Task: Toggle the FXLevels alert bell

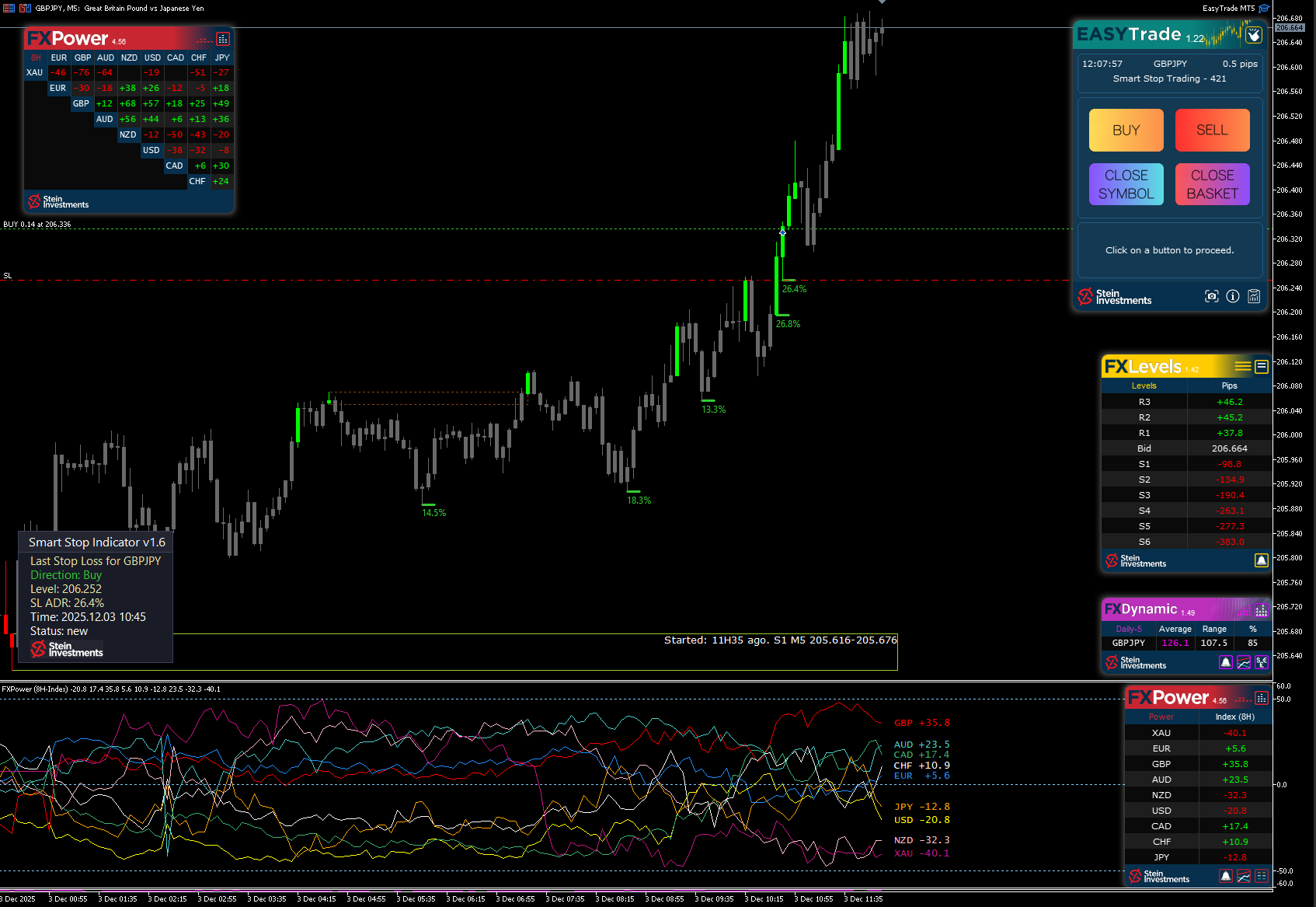Action: (1262, 560)
